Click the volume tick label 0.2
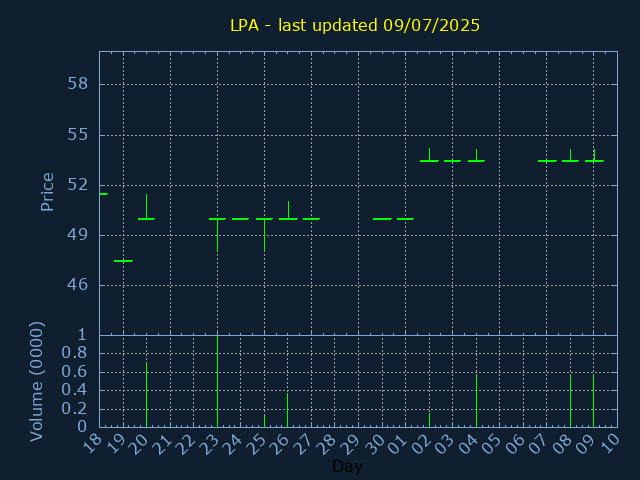Screen dimensions: 640x480 (x=74, y=409)
